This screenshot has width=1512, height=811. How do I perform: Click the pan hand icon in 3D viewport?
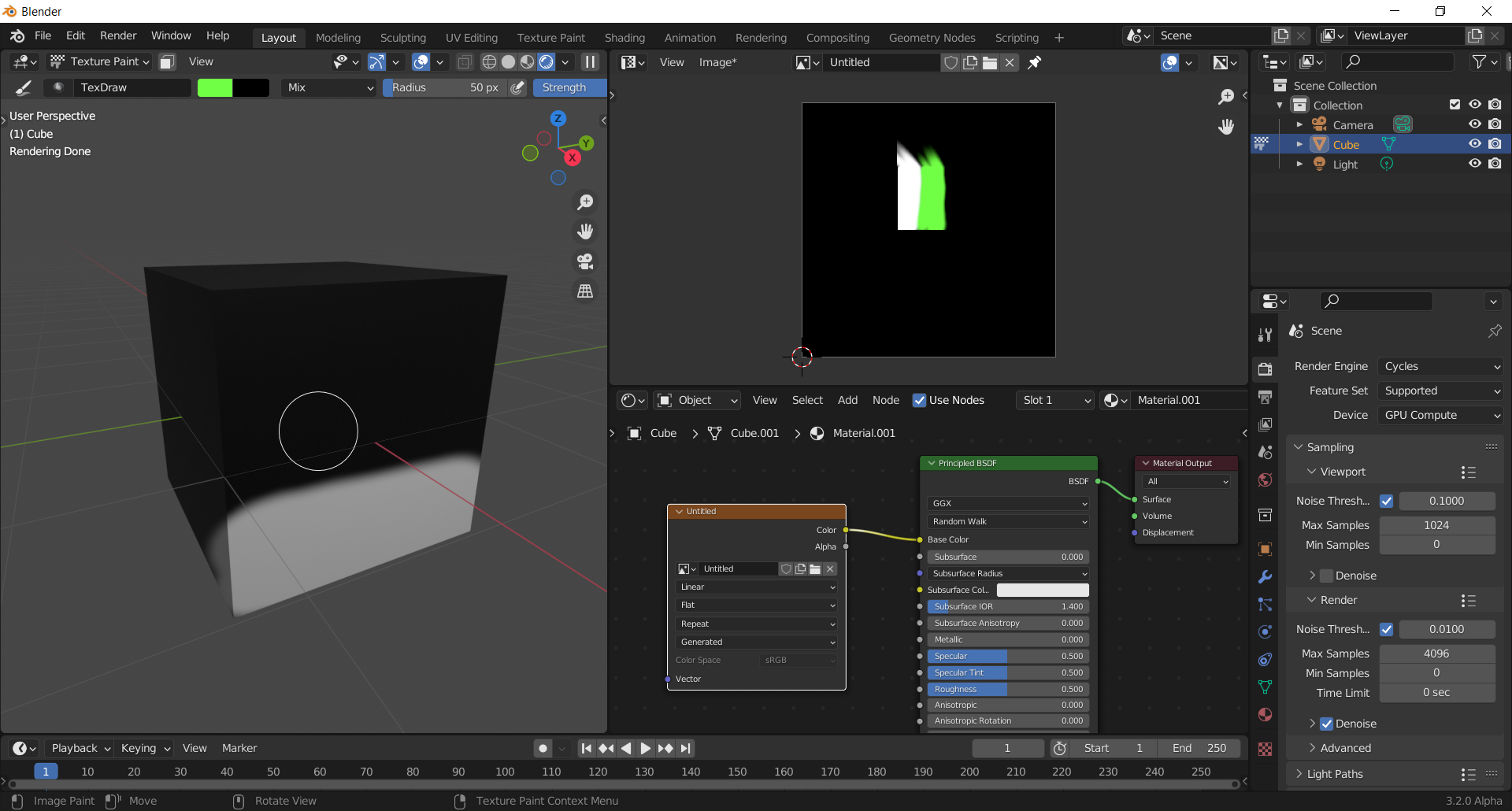point(585,231)
